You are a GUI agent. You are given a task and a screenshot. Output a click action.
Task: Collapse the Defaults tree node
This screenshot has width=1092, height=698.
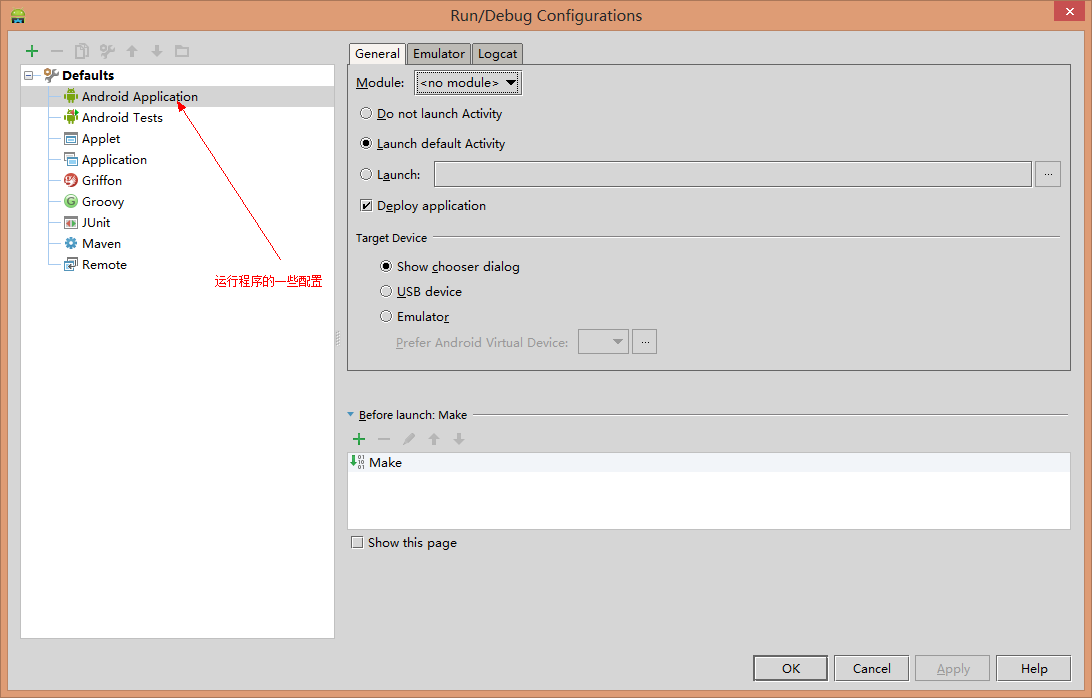[29, 75]
